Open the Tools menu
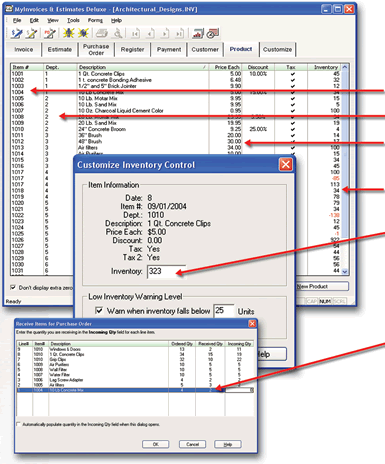 [x=73, y=21]
